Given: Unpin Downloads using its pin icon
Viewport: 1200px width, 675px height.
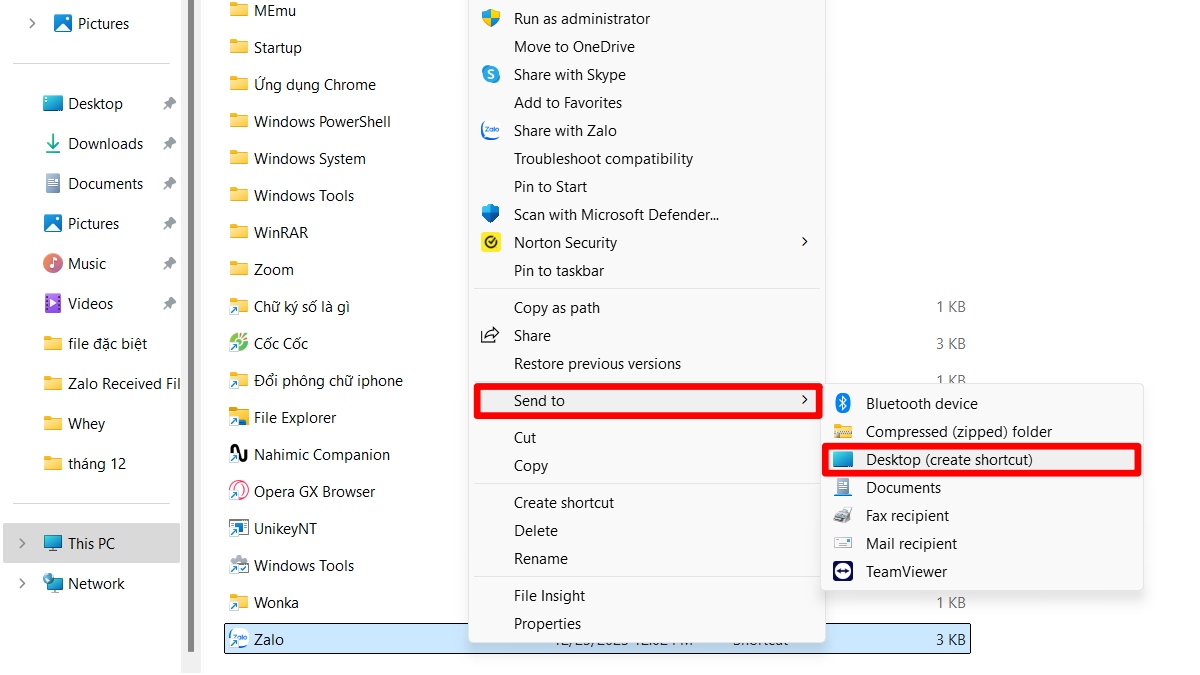Looking at the screenshot, I should click(x=169, y=143).
